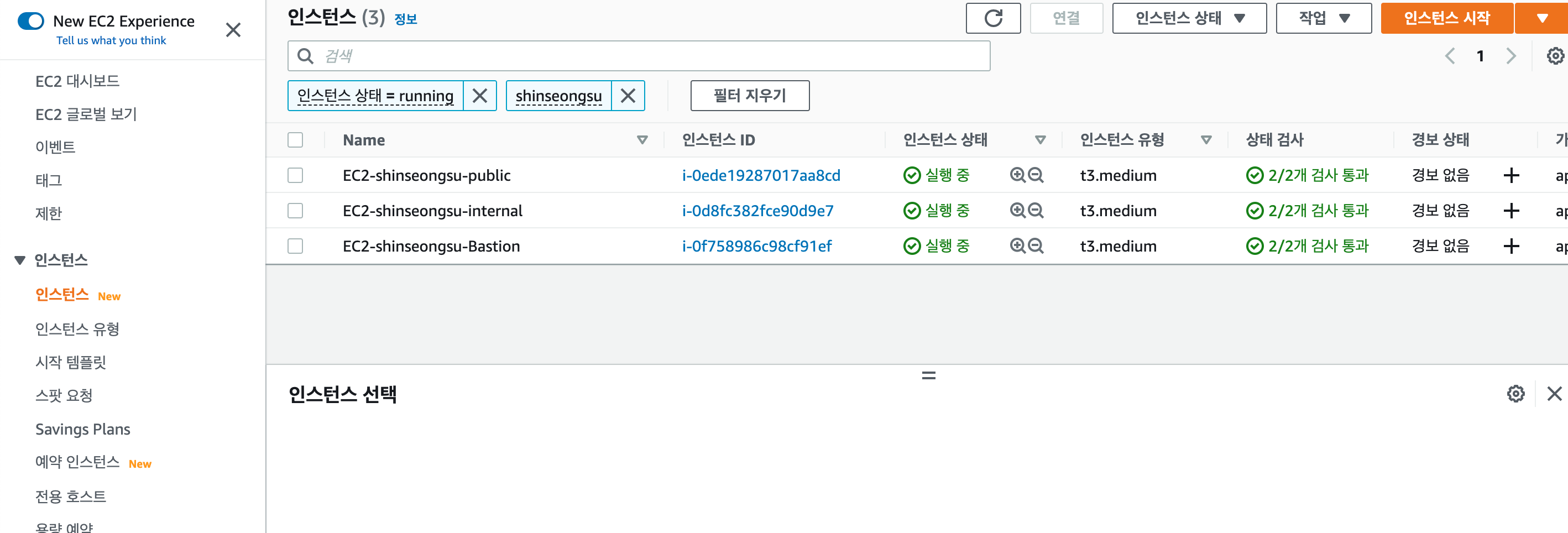
Task: Click the 연결 connect button
Action: pyautogui.click(x=1066, y=18)
